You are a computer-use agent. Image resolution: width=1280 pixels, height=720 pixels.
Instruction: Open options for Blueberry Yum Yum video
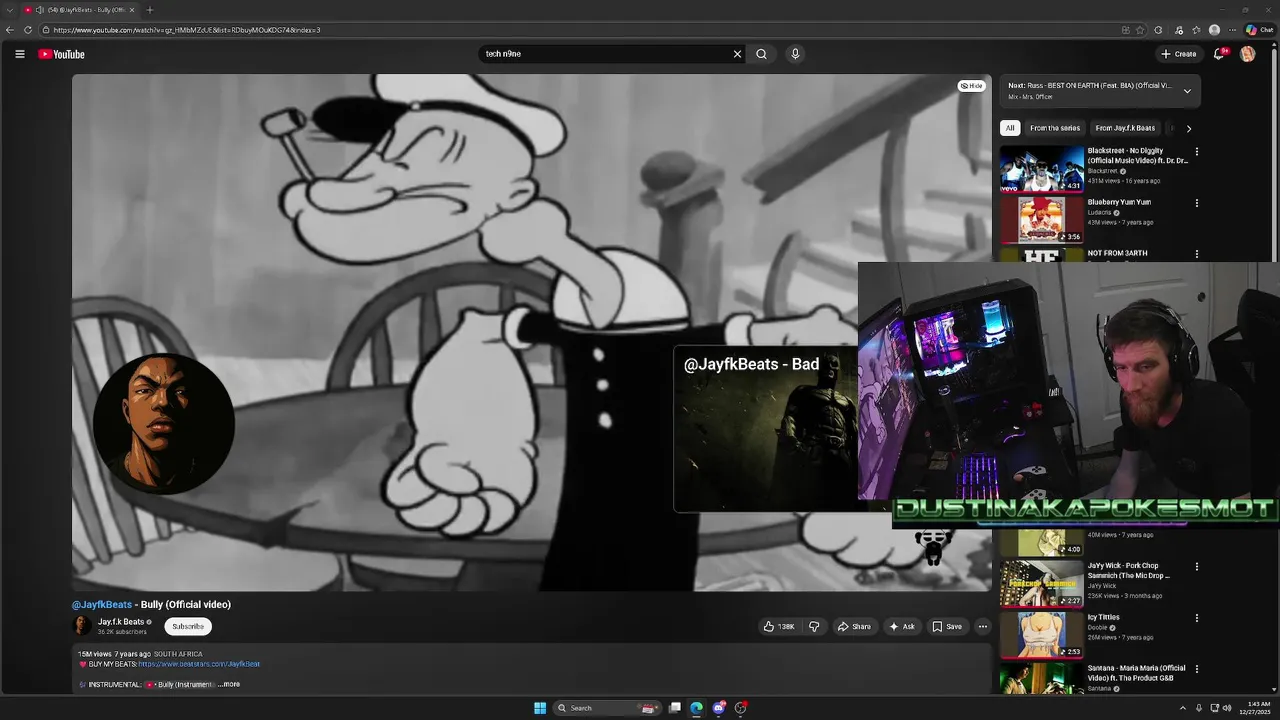click(1196, 203)
